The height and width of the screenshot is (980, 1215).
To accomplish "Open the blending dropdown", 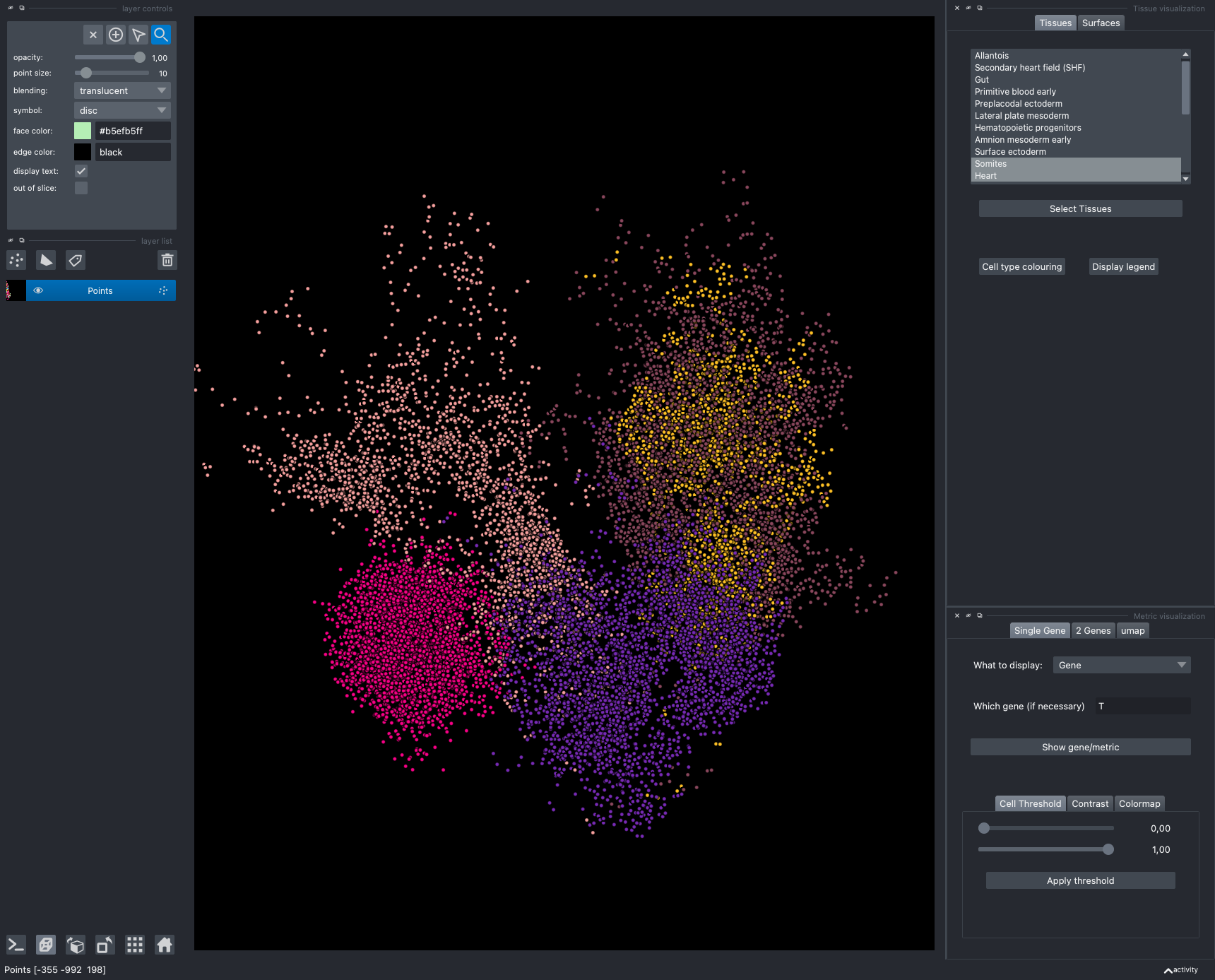I will (121, 90).
